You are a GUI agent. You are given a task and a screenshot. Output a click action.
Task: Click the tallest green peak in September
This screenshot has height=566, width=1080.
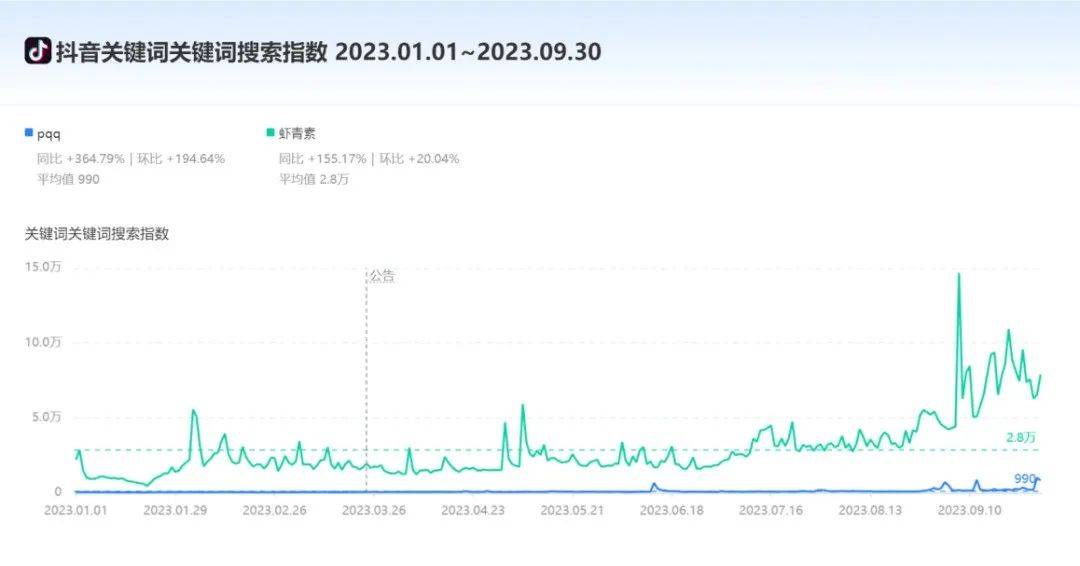pos(958,274)
